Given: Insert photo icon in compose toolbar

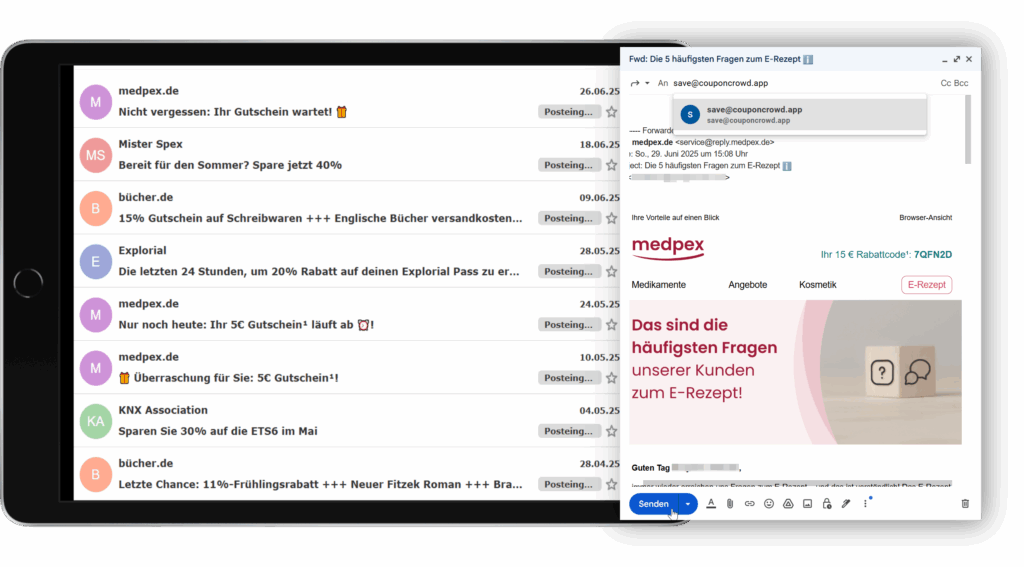Looking at the screenshot, I should (x=807, y=504).
